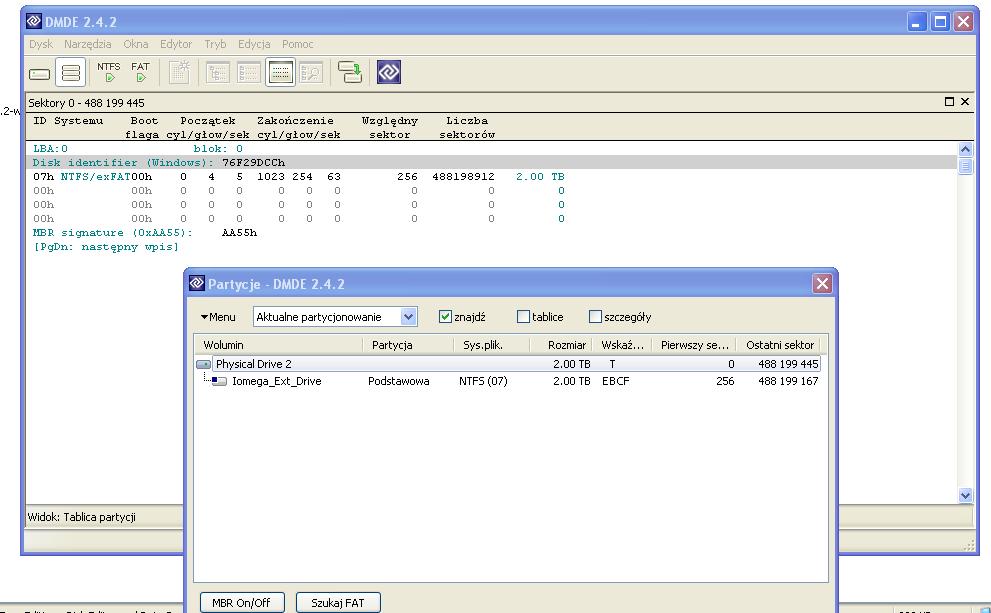Click the select disk drive icon
991x613 pixels.
click(39, 73)
